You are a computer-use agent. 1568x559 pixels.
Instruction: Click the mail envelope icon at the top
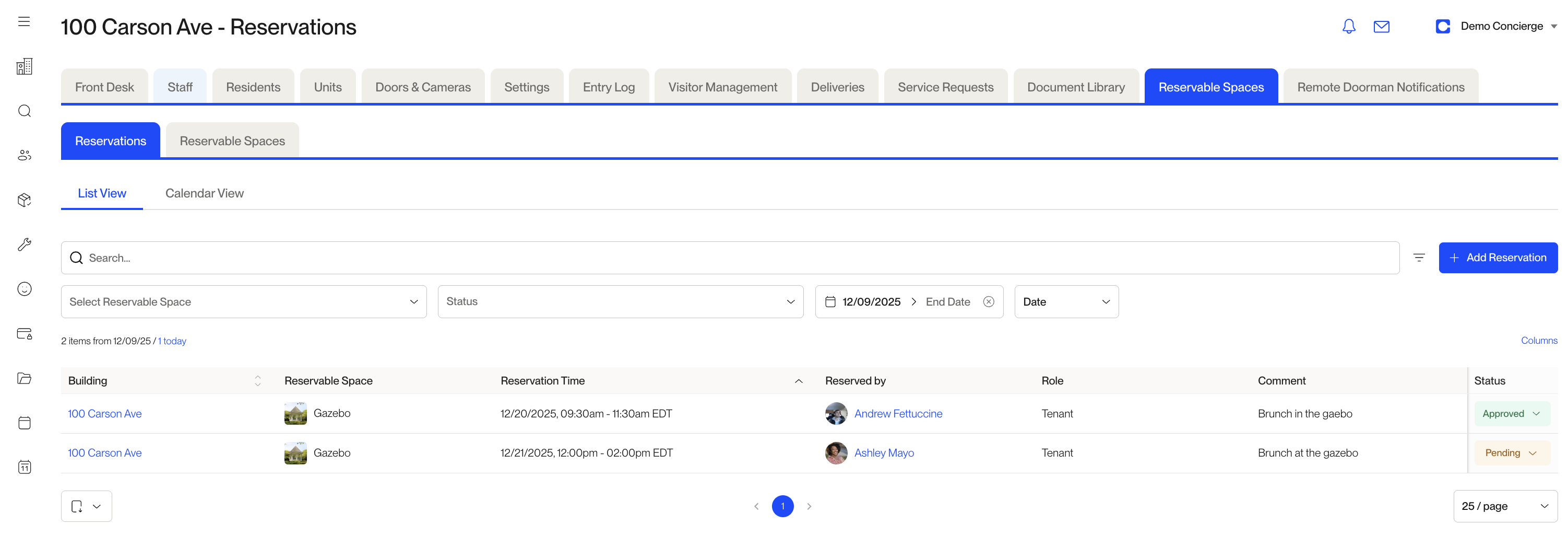(1382, 26)
